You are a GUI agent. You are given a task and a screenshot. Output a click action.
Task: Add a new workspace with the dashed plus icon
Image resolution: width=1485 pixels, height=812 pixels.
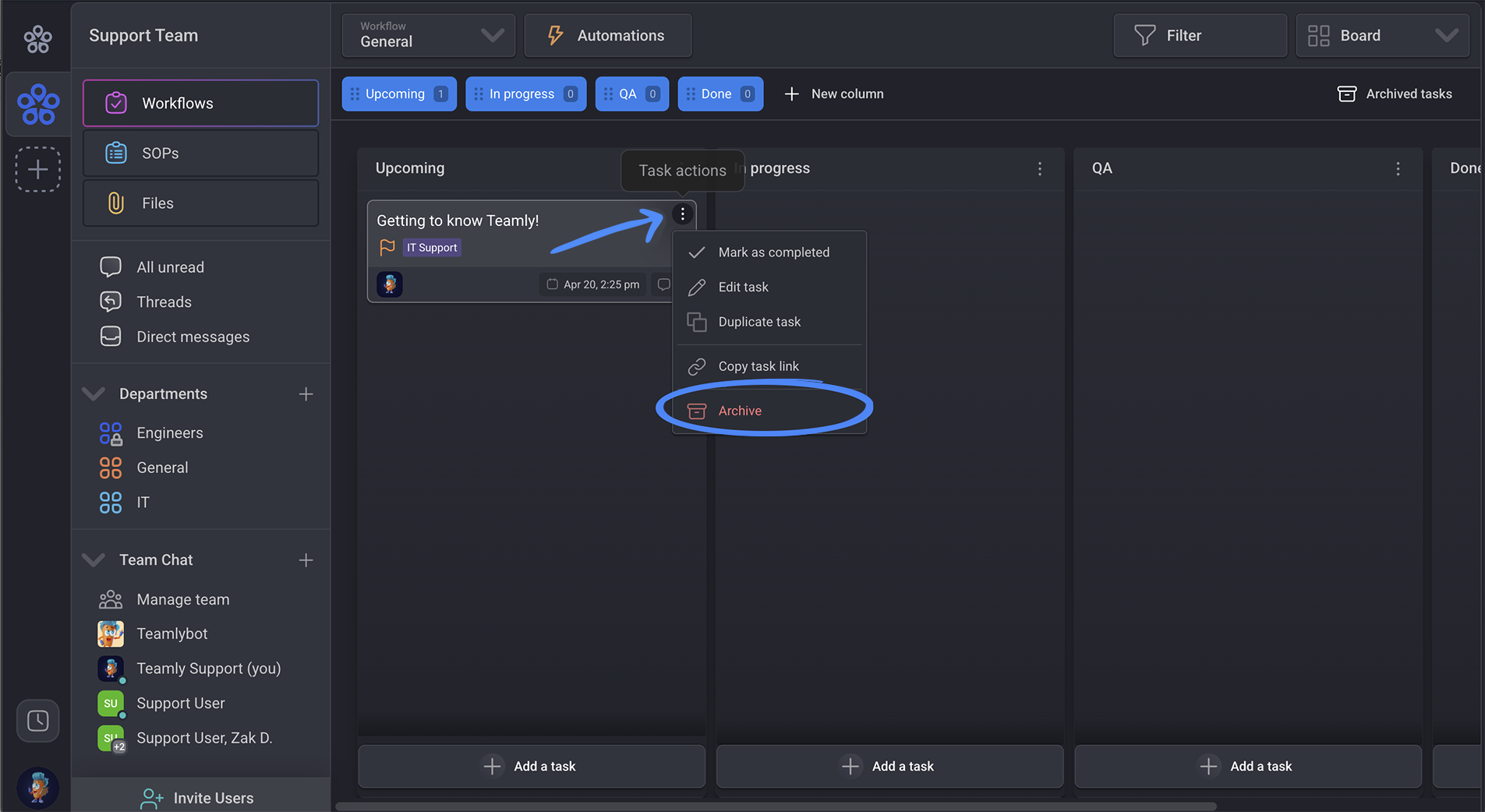click(38, 169)
